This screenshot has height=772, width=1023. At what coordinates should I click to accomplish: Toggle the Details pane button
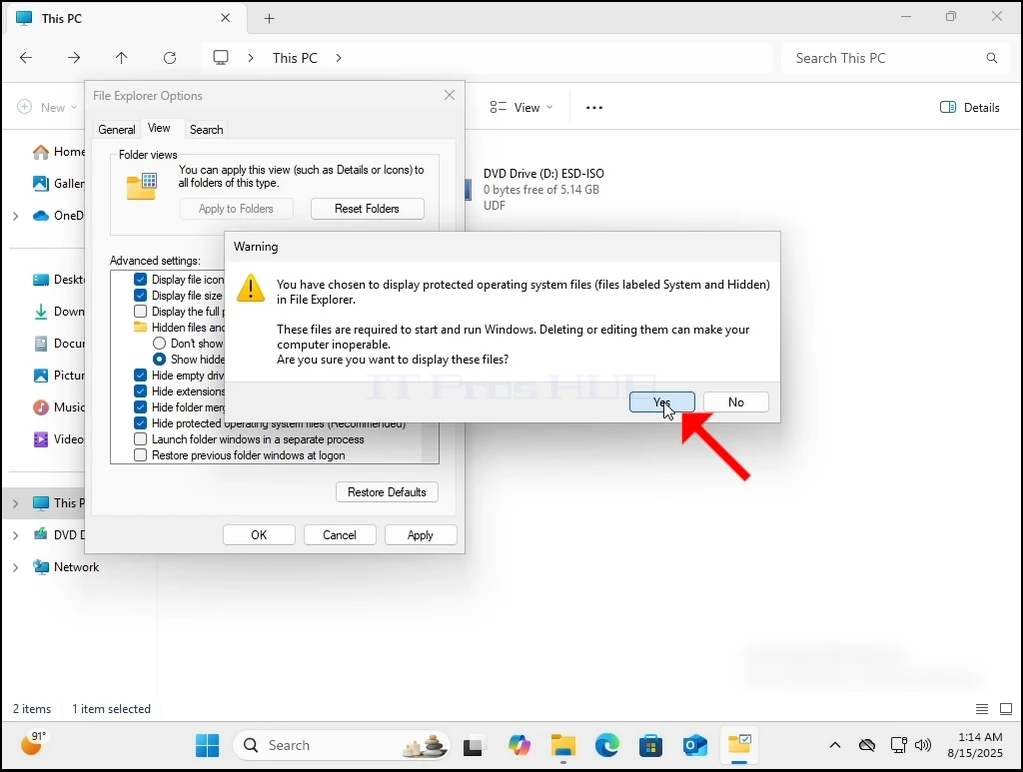970,108
